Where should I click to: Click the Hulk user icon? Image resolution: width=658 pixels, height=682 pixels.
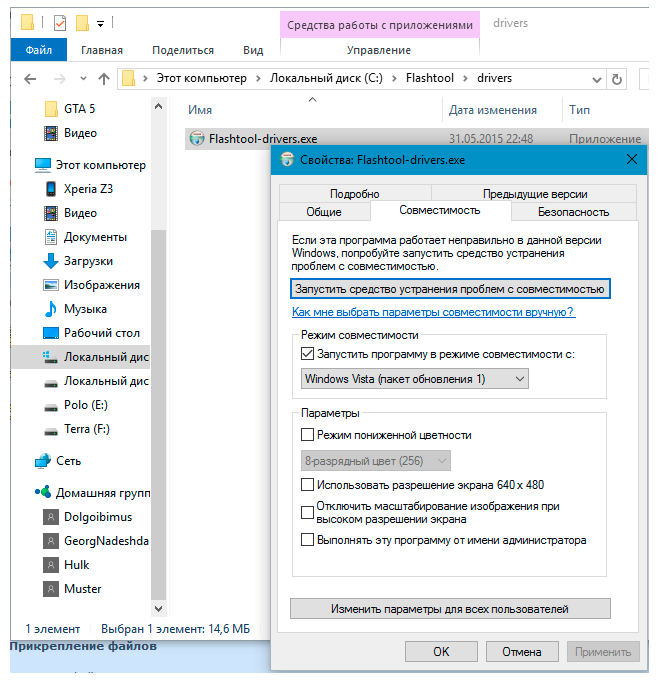(x=51, y=565)
